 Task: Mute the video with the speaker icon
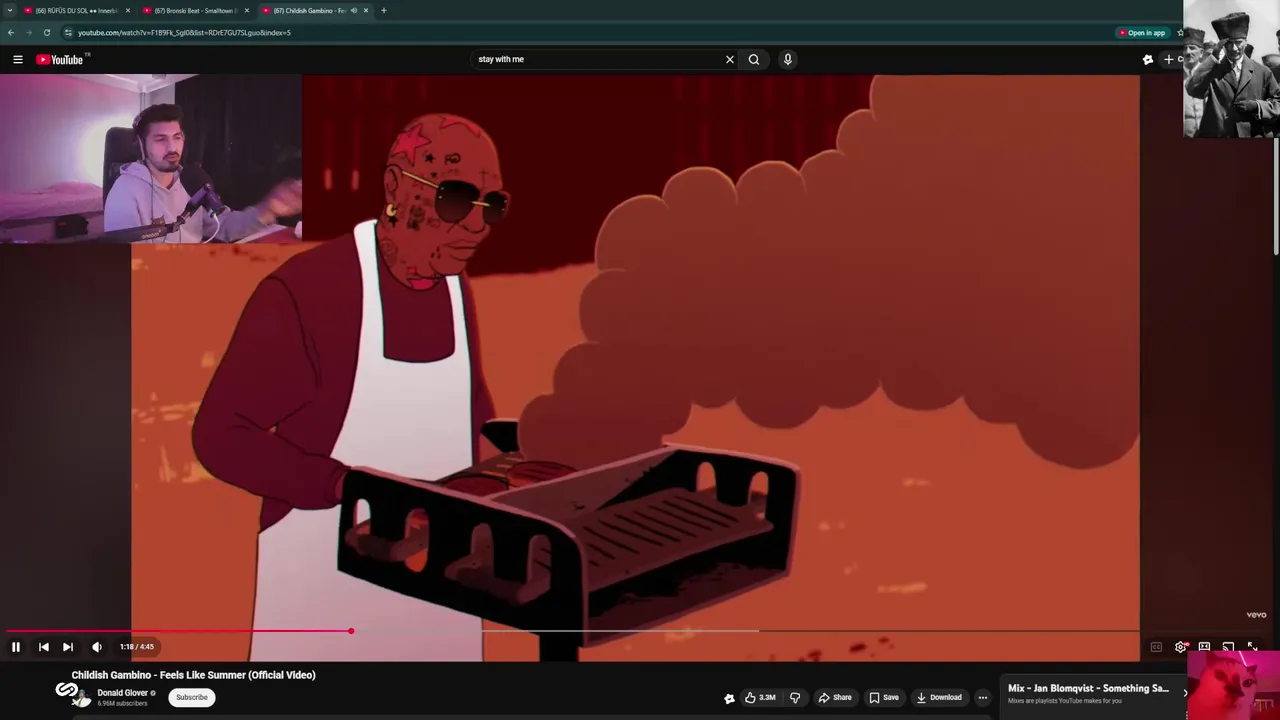tap(97, 647)
